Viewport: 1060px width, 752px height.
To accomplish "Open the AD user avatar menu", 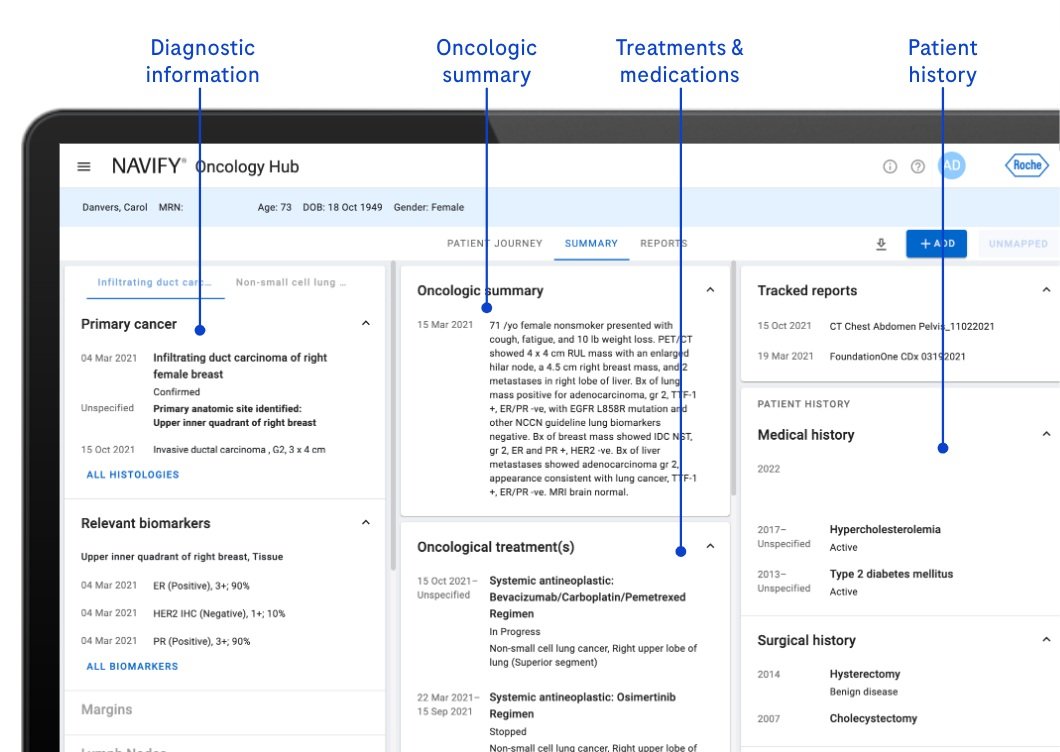I will click(951, 166).
